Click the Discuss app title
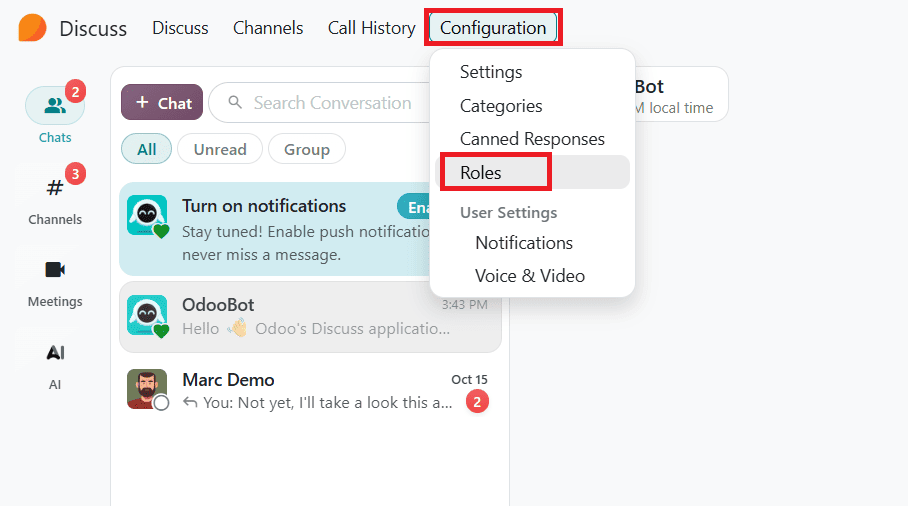The image size is (908, 506). tap(93, 28)
